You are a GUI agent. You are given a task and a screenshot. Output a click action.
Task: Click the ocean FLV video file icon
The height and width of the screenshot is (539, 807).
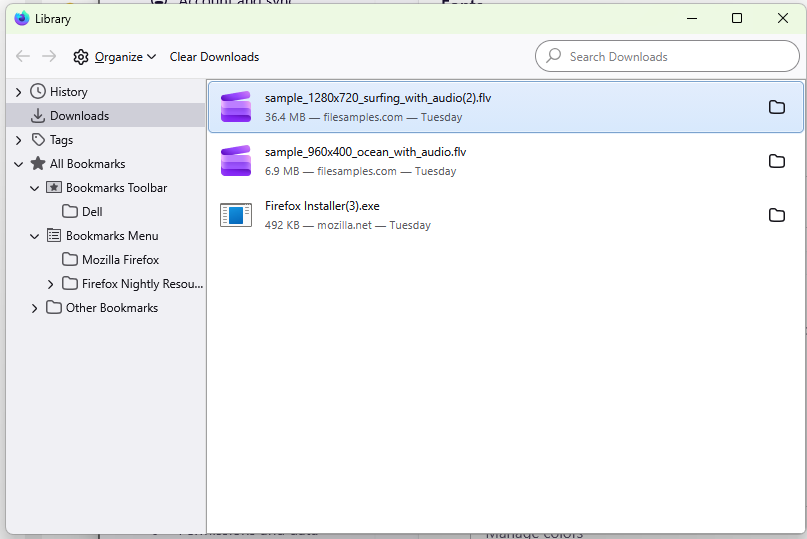(236, 161)
